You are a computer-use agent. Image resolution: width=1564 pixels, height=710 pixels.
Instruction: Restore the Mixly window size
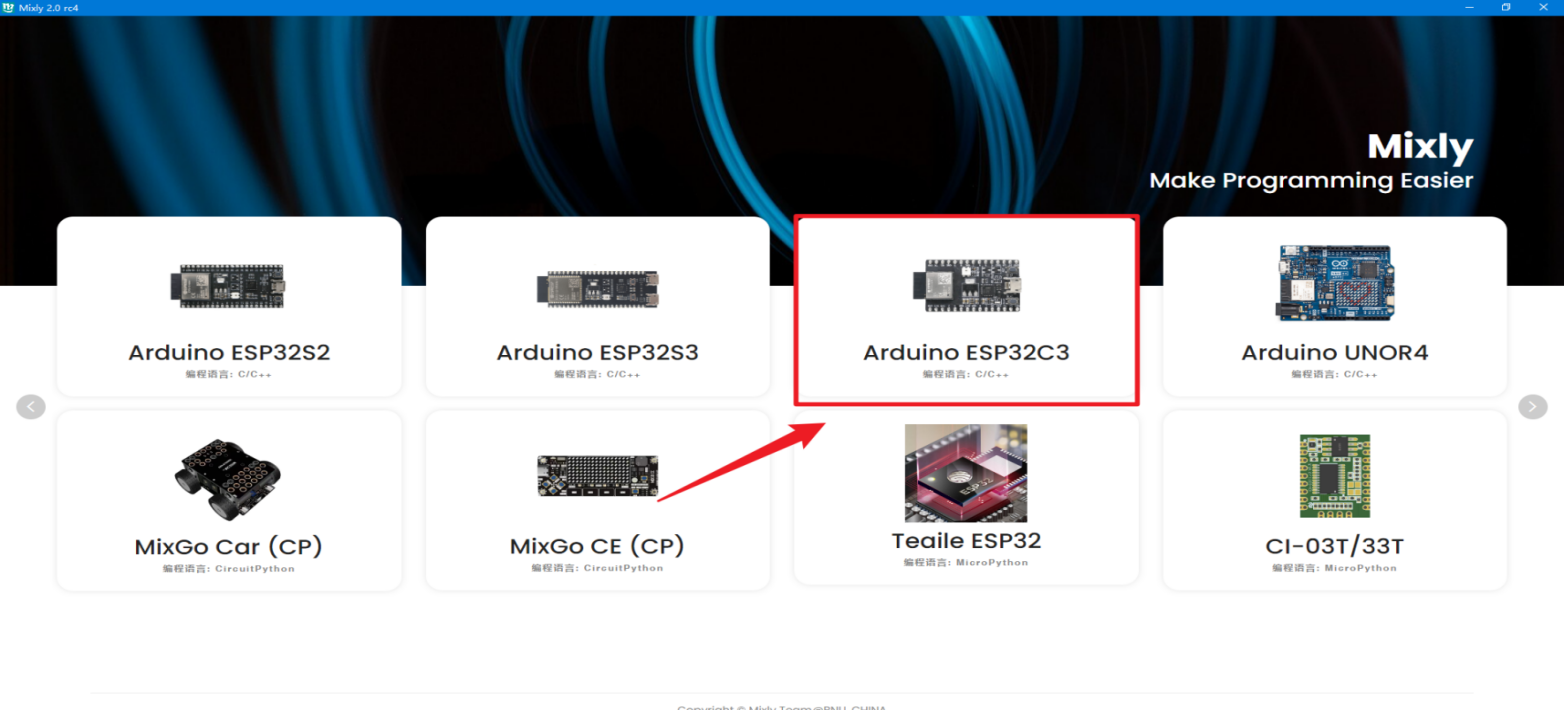coord(1506,7)
